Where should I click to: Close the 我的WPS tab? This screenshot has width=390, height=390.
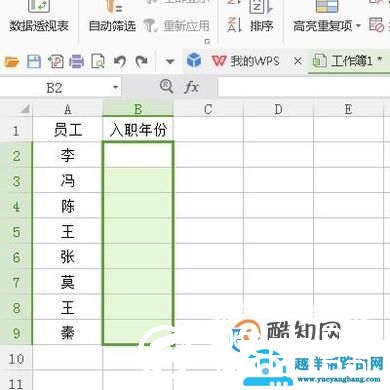pos(298,61)
